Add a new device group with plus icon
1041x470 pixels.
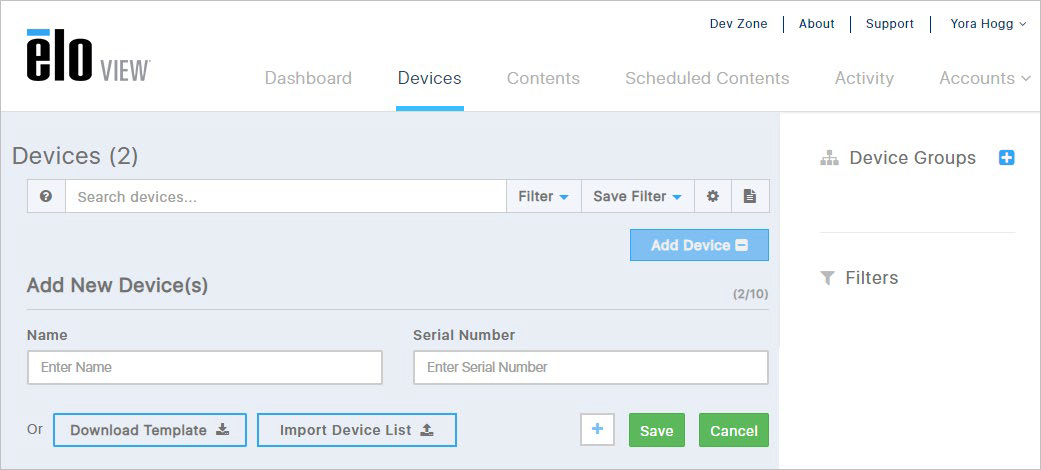click(1006, 158)
